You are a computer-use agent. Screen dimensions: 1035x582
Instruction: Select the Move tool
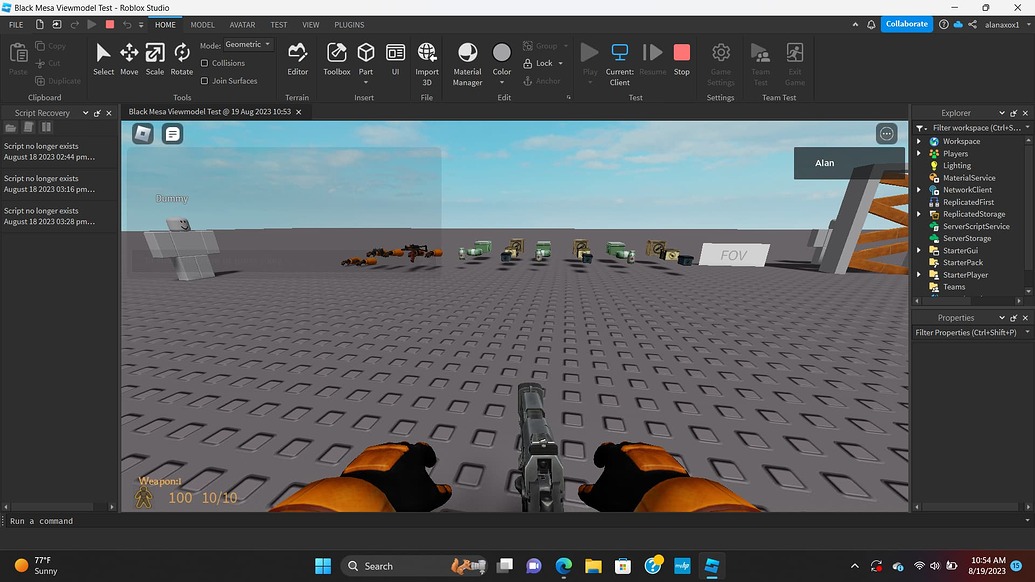(x=129, y=60)
